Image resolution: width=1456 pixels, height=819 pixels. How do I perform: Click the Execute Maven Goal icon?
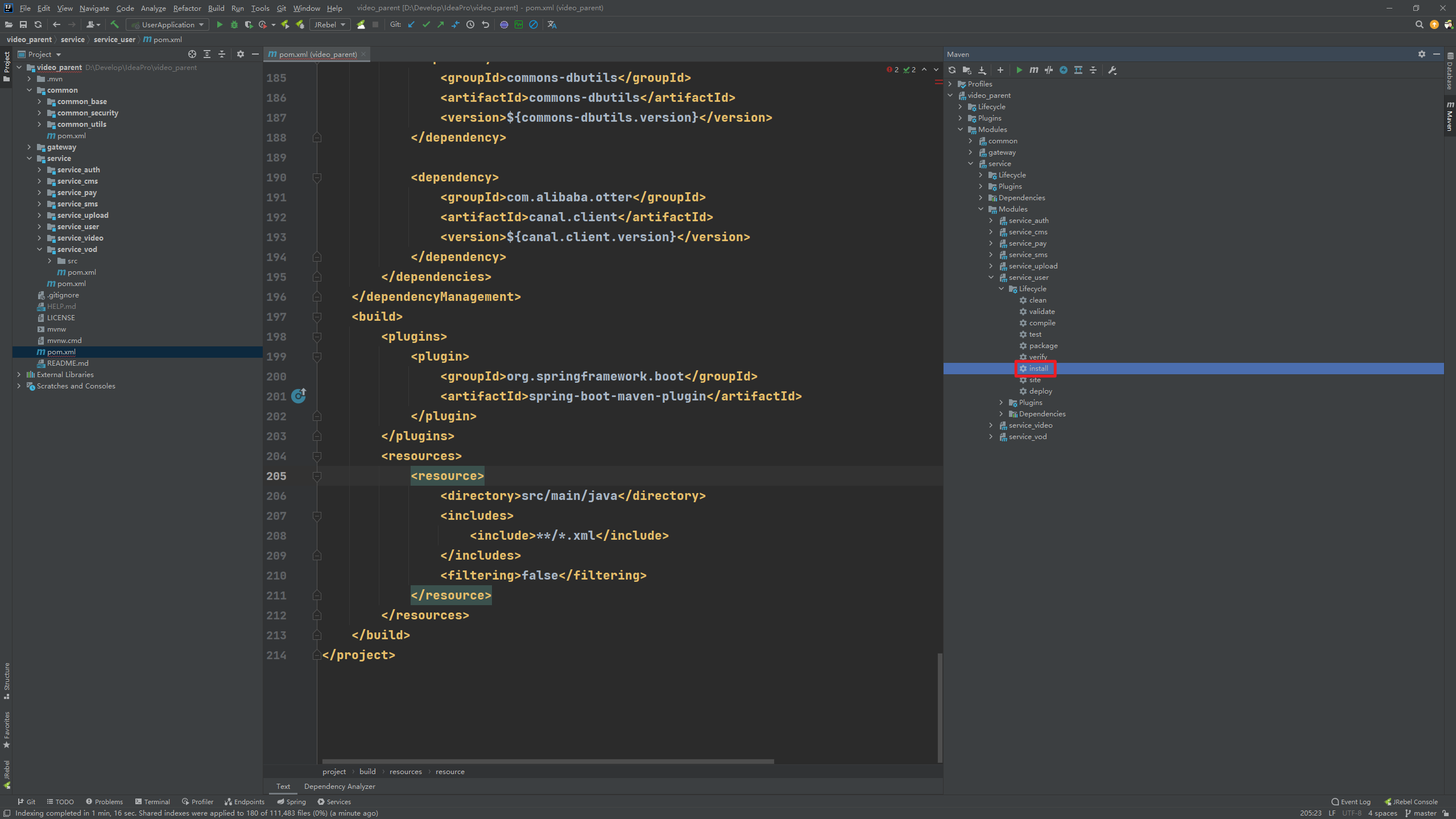1034,69
